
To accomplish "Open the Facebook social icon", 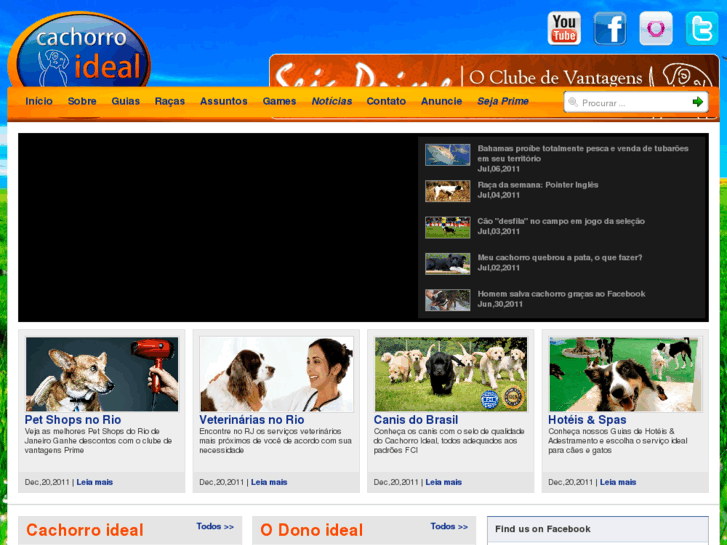I will (x=610, y=28).
